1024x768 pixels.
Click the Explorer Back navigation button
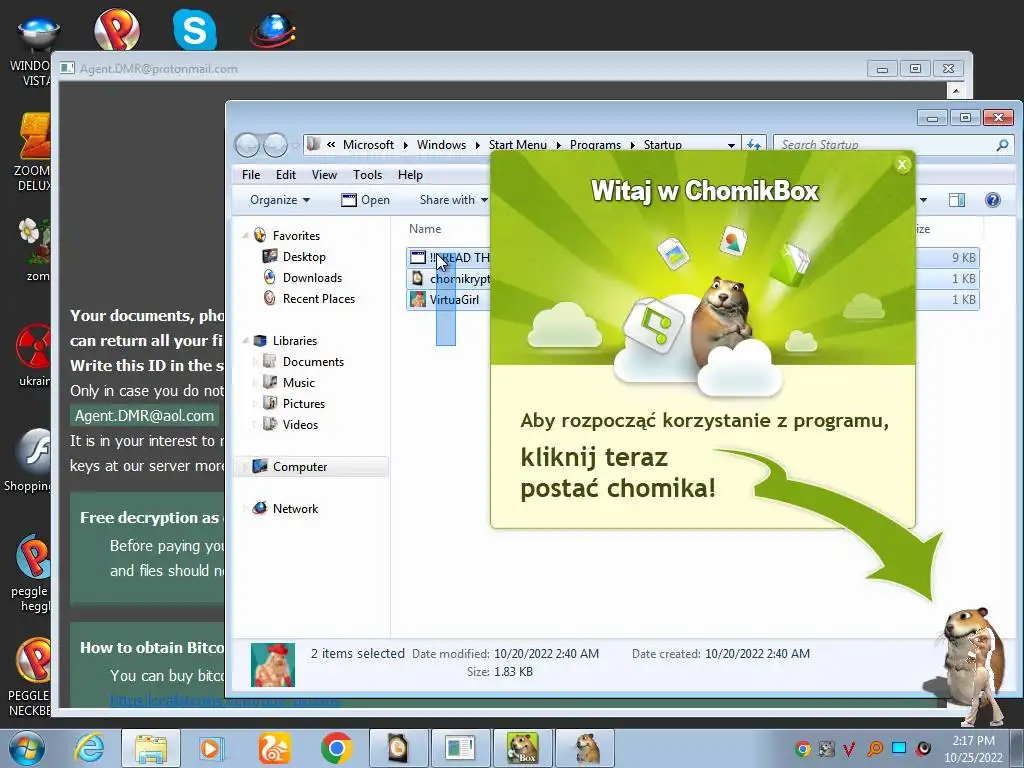[248, 144]
